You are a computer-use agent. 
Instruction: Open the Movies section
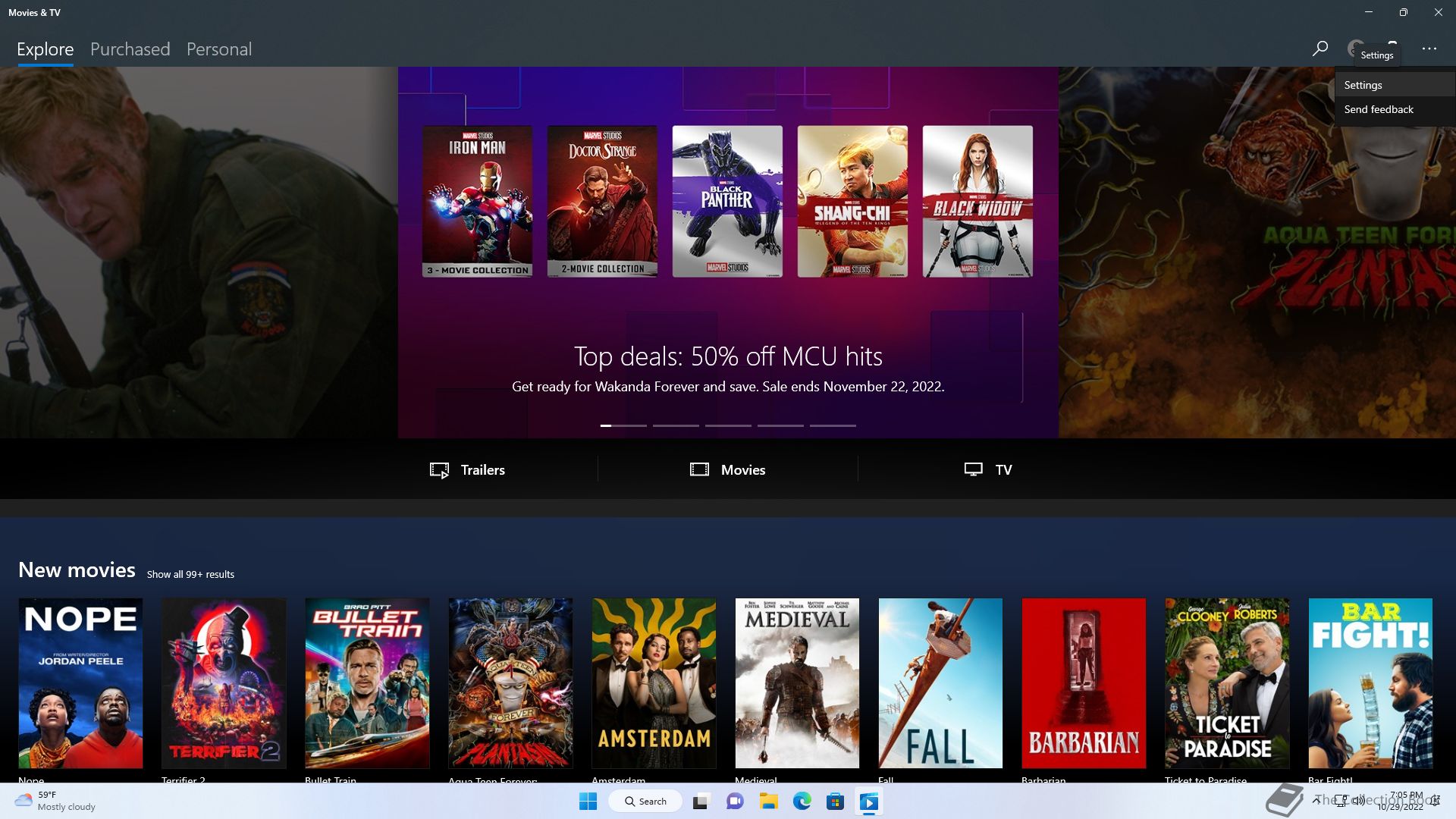(727, 469)
